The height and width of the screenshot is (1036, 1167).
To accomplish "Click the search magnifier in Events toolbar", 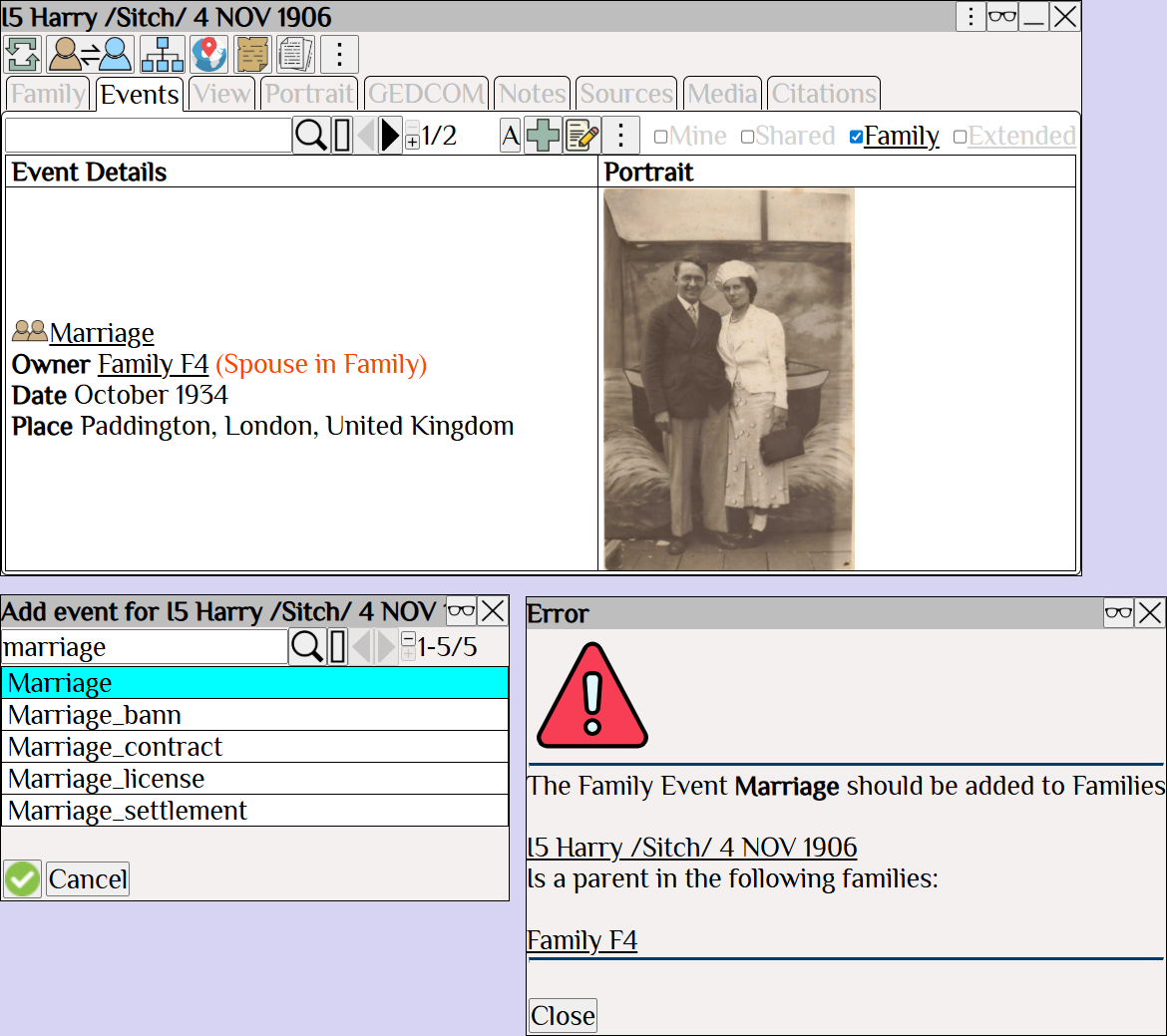I will pyautogui.click(x=310, y=136).
